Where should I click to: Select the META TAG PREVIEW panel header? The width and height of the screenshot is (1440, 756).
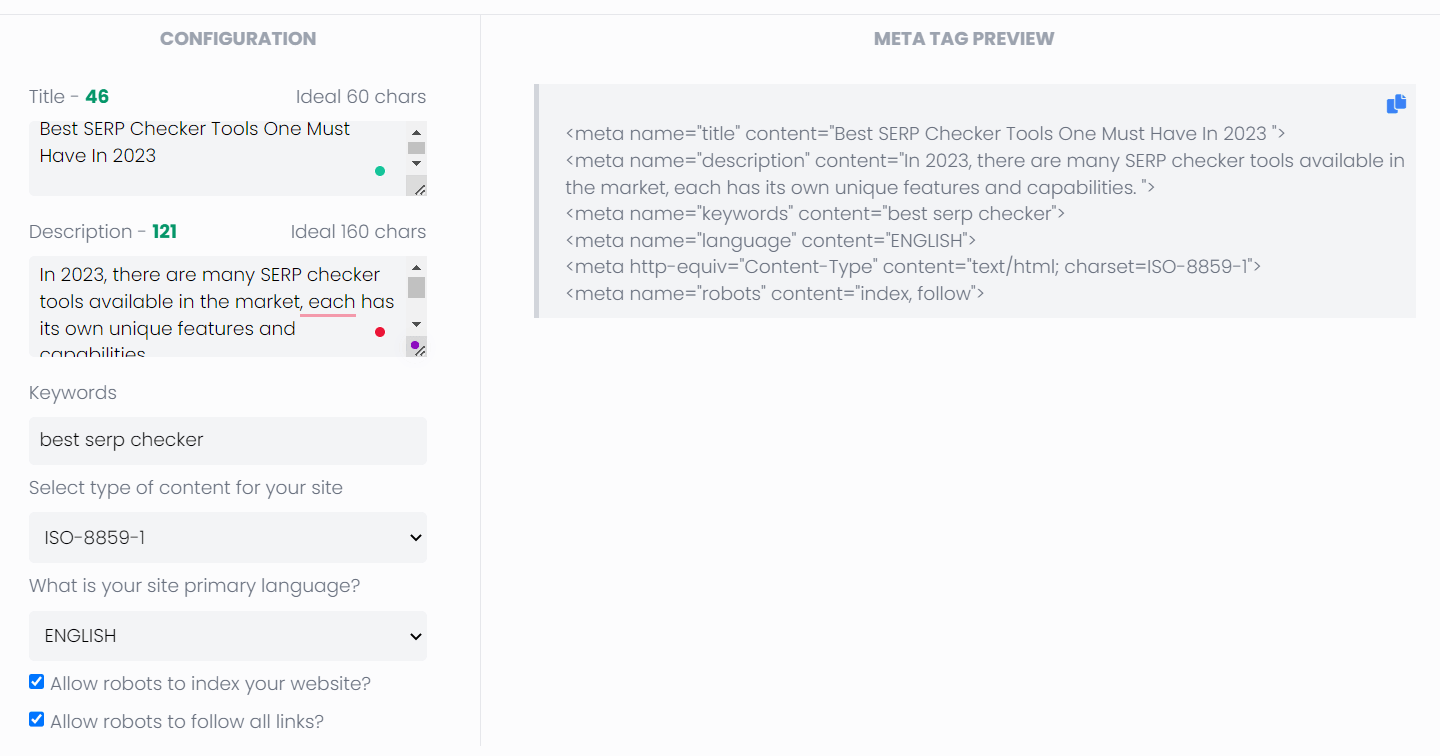click(x=963, y=38)
